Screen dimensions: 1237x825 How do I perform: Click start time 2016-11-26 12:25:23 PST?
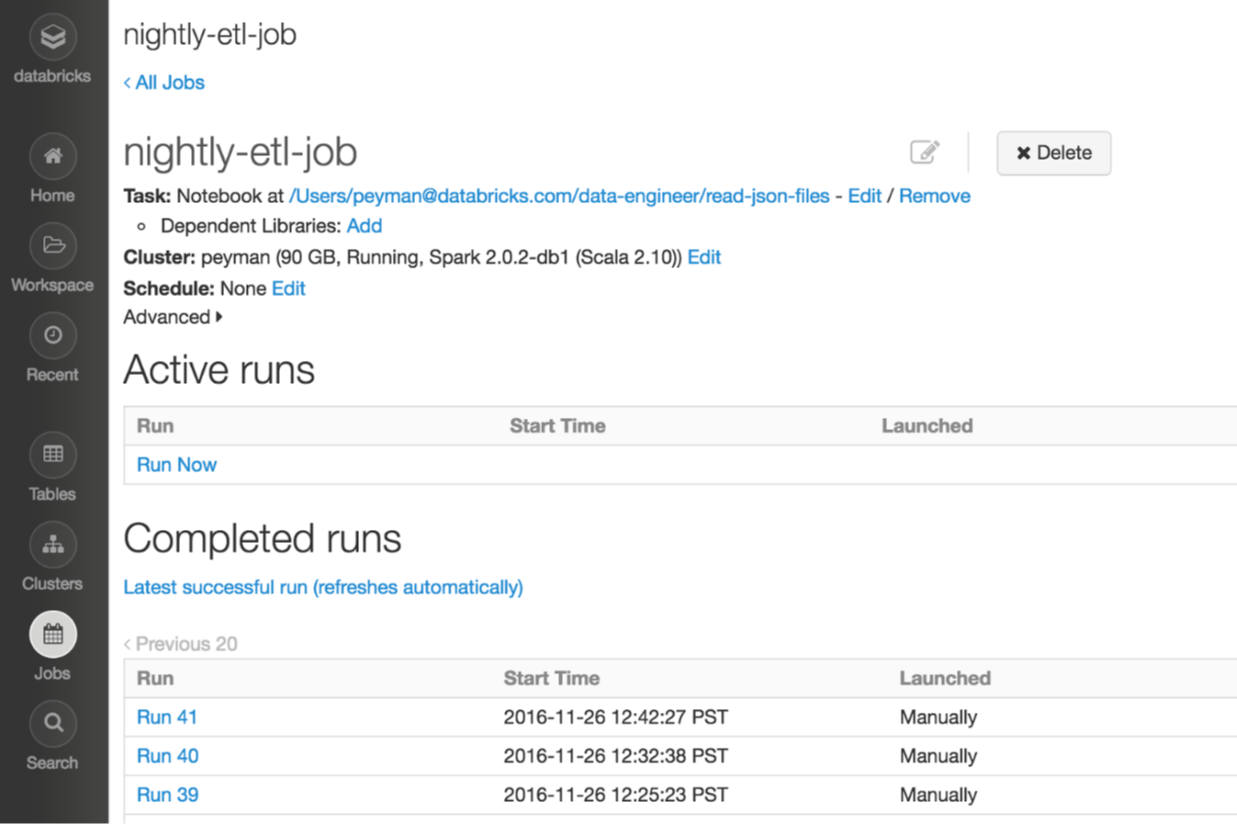(616, 795)
